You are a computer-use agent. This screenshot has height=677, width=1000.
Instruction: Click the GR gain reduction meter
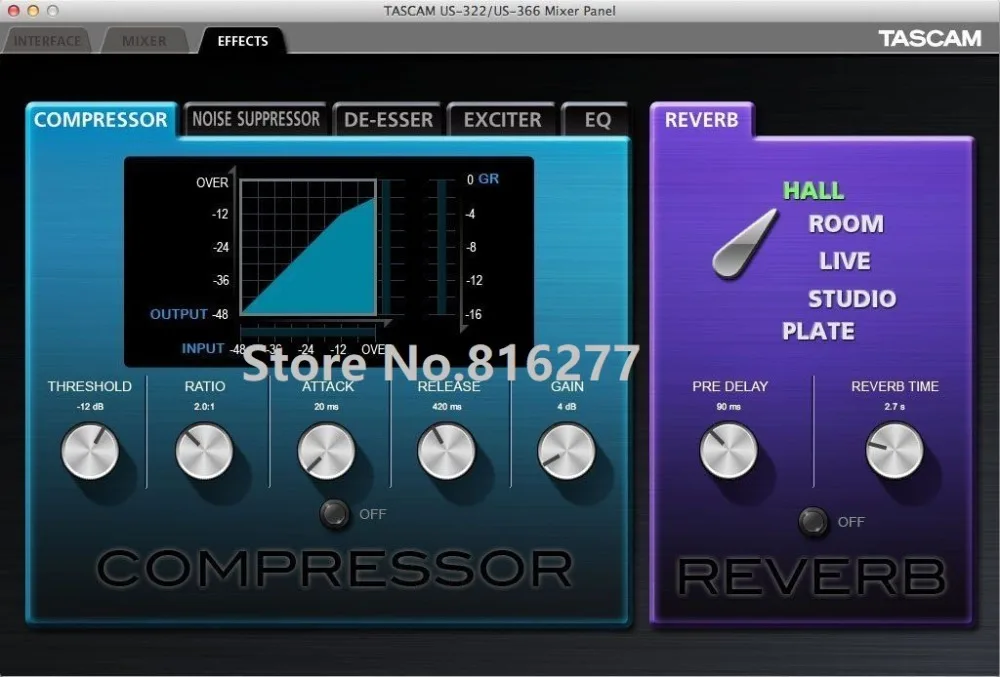(x=441, y=247)
